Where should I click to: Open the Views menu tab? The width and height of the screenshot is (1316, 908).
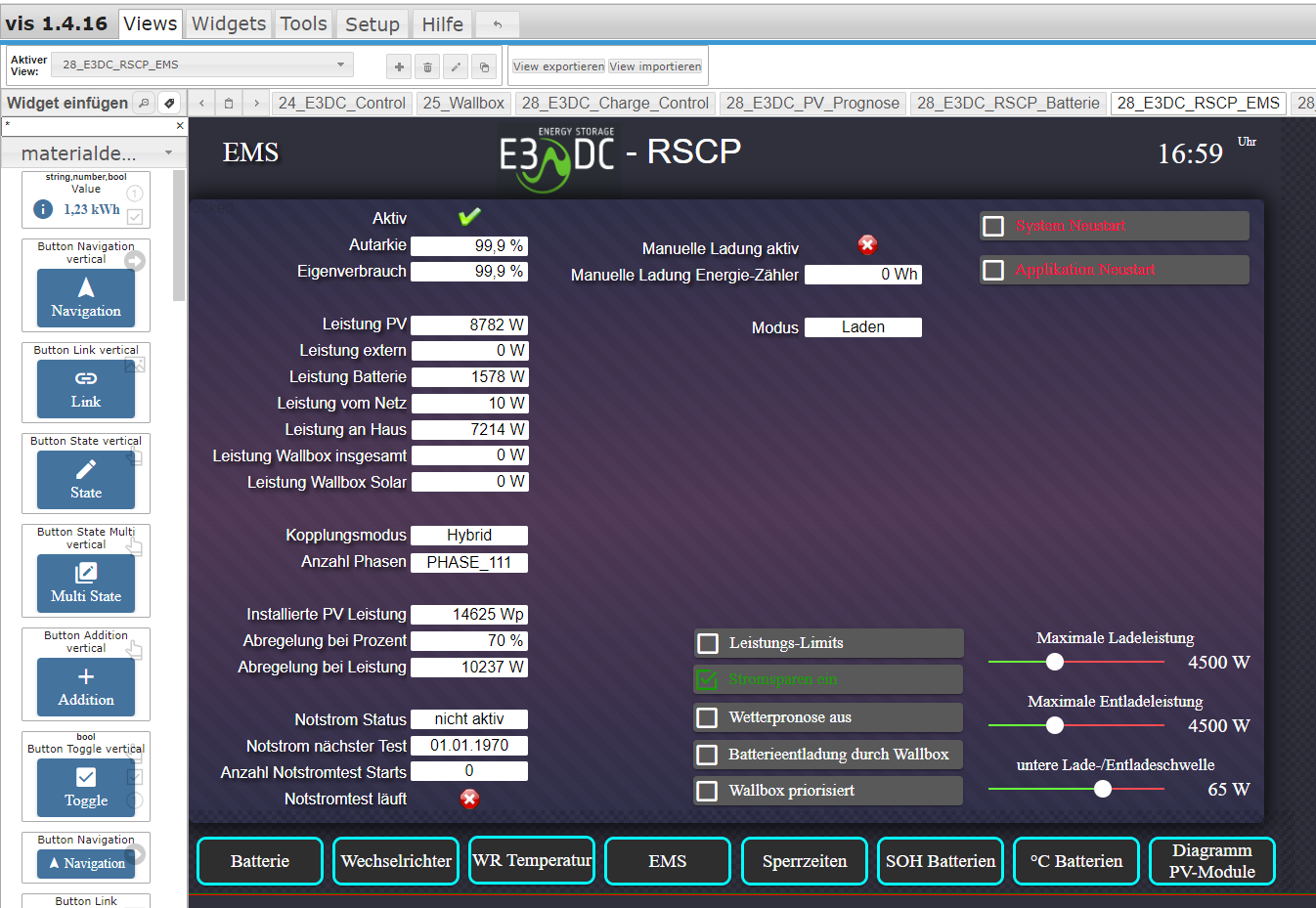coord(151,23)
